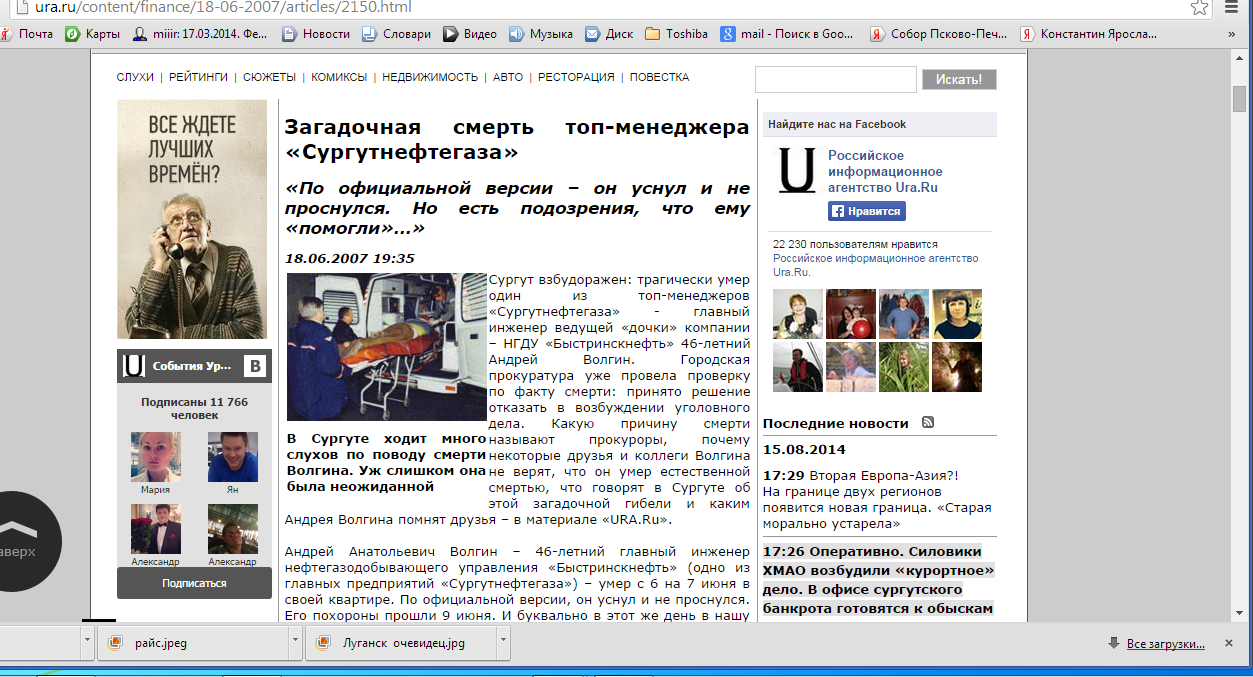Click the Подписаны 11 766 человек text

(194, 408)
